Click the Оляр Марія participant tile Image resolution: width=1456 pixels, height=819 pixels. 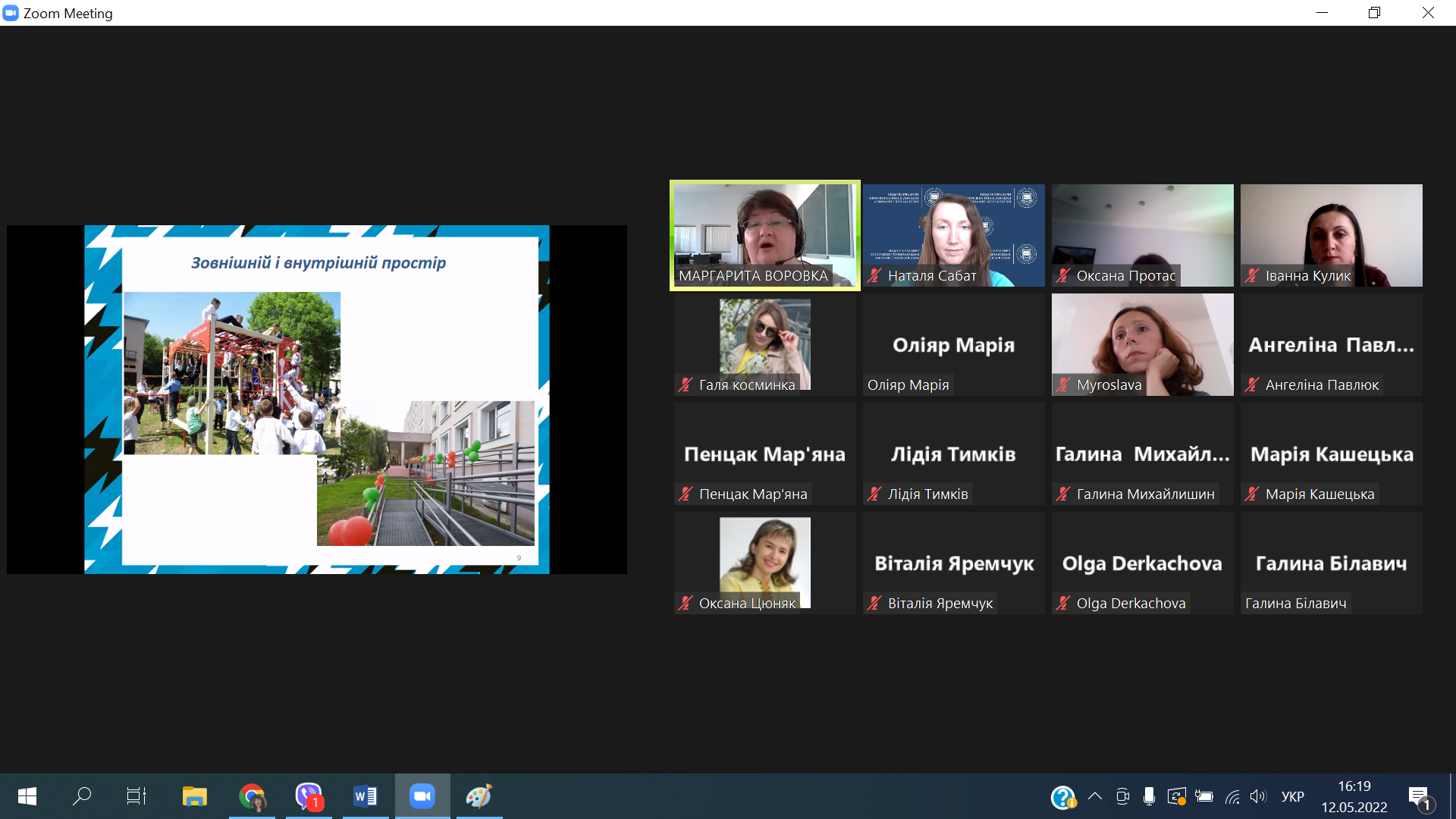953,344
